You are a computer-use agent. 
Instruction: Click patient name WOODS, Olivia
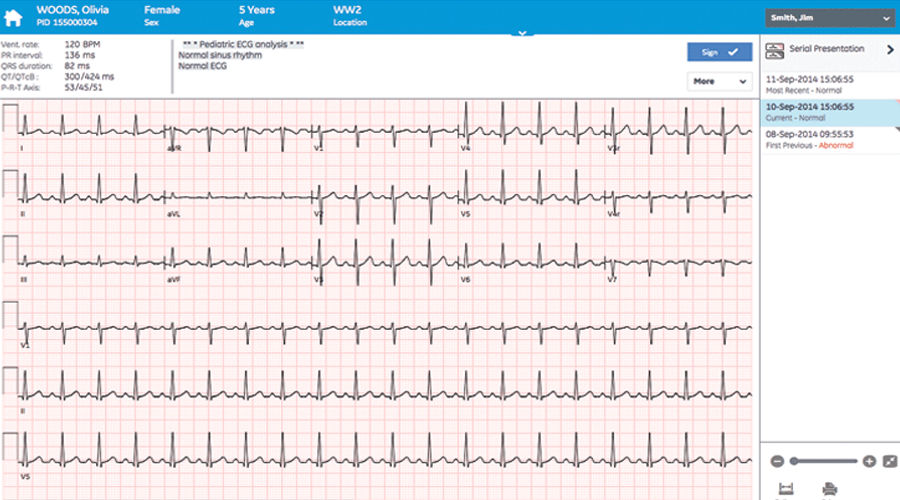(x=72, y=10)
